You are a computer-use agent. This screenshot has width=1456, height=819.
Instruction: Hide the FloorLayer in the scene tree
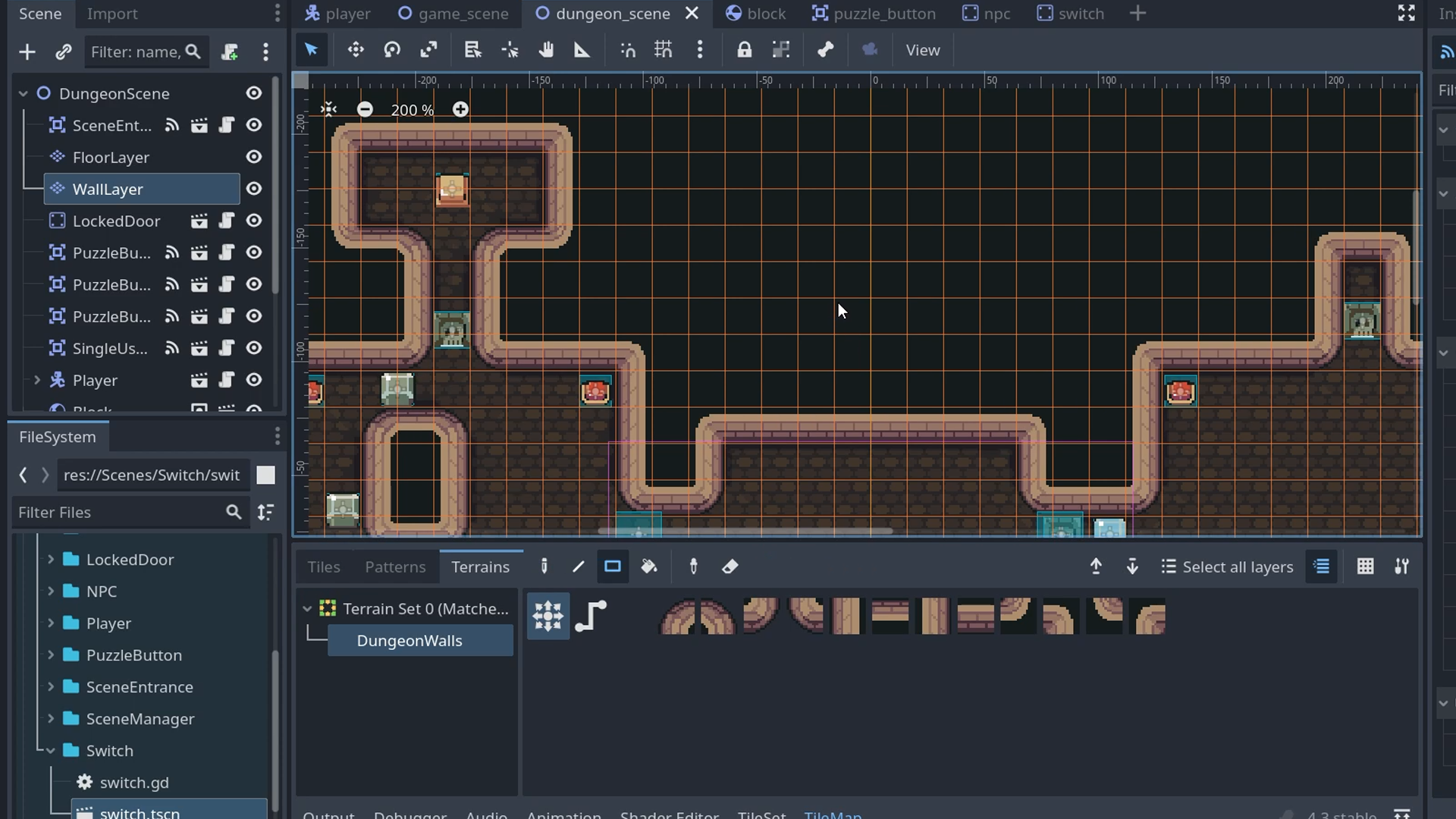[254, 157]
